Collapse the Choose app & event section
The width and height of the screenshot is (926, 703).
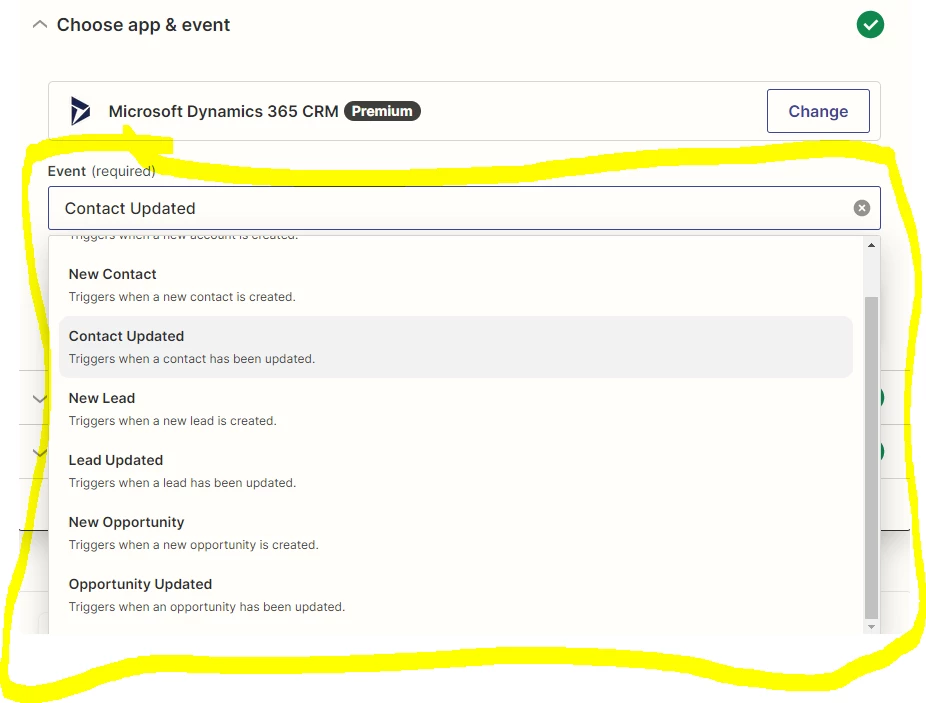[x=40, y=25]
